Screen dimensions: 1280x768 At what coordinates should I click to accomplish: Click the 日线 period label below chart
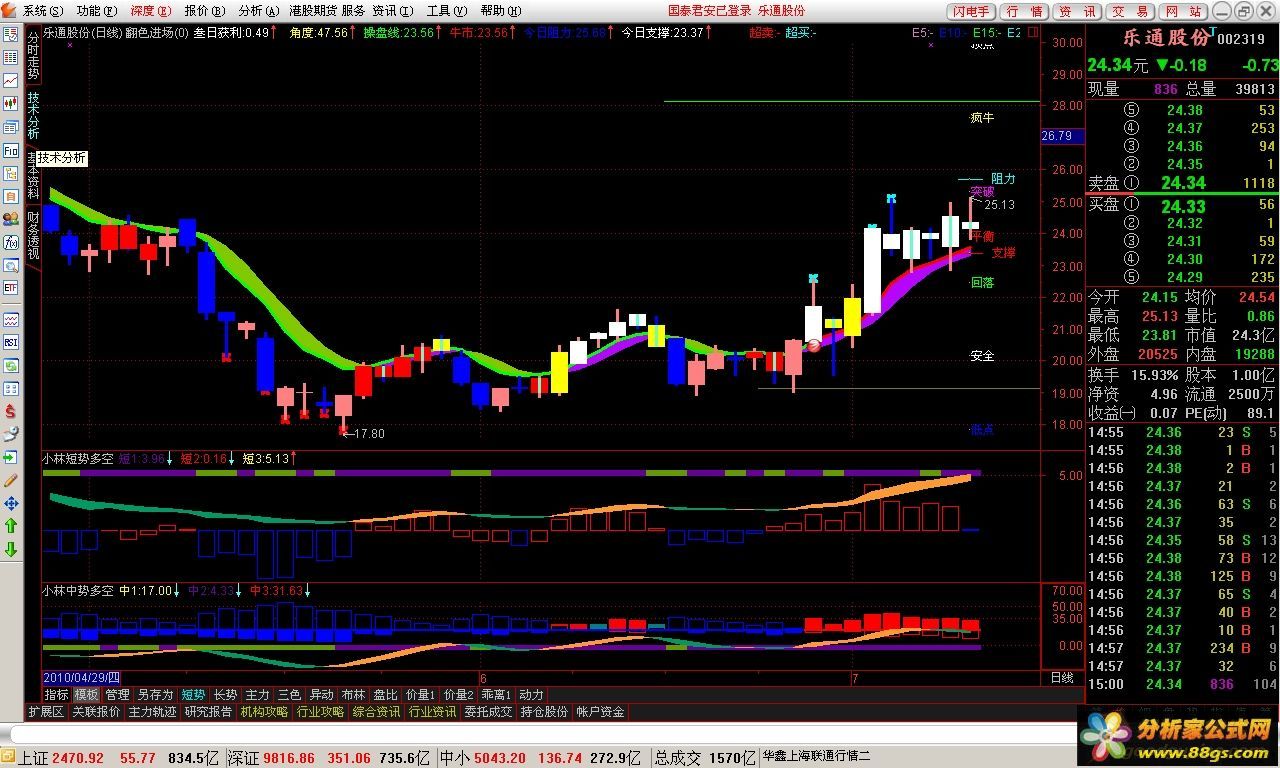[x=1062, y=677]
